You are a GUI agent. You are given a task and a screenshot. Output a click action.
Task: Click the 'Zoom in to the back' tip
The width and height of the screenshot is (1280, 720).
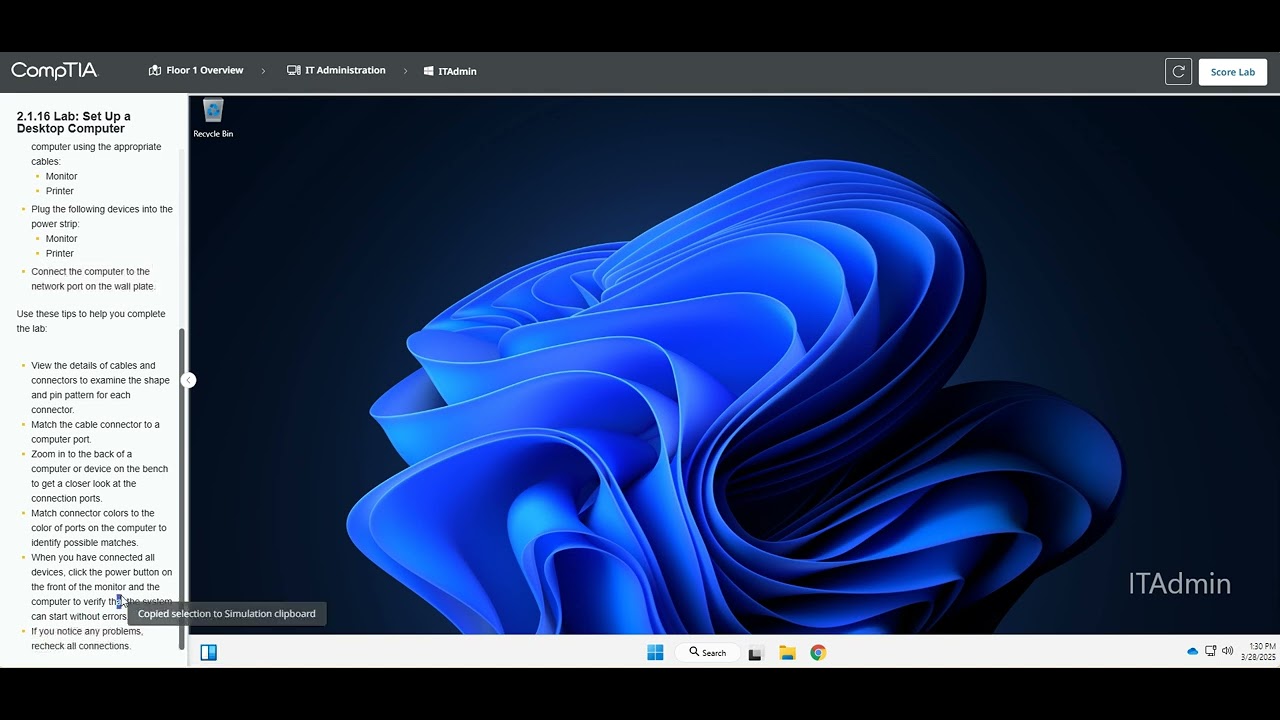(99, 476)
